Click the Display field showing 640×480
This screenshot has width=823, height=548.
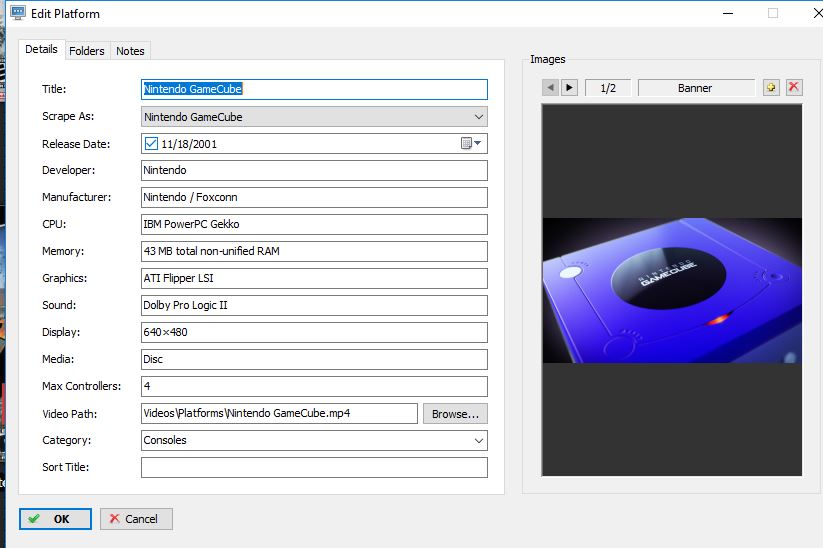click(314, 332)
